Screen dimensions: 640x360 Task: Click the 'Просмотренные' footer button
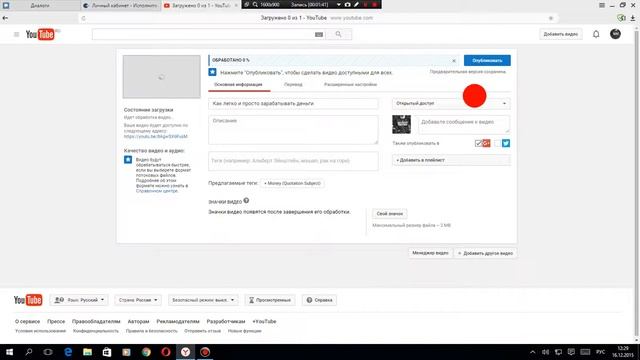270,300
